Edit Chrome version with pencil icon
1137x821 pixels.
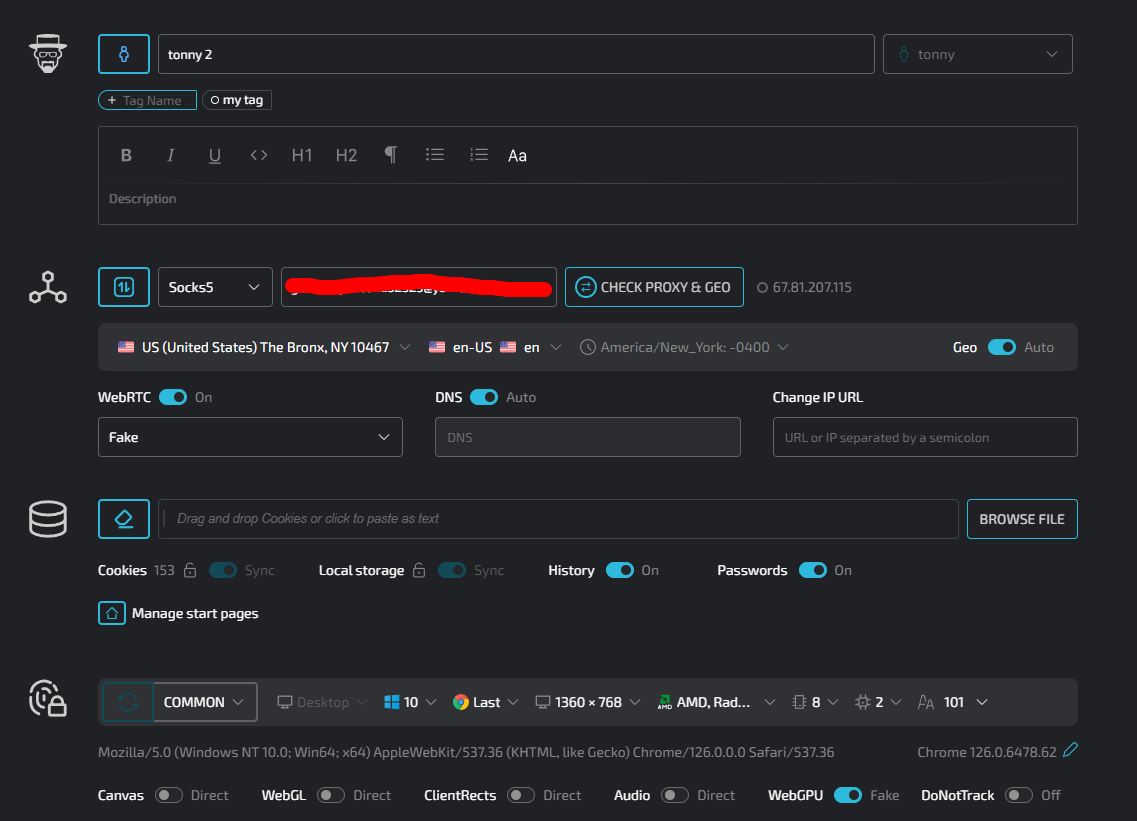point(1070,750)
